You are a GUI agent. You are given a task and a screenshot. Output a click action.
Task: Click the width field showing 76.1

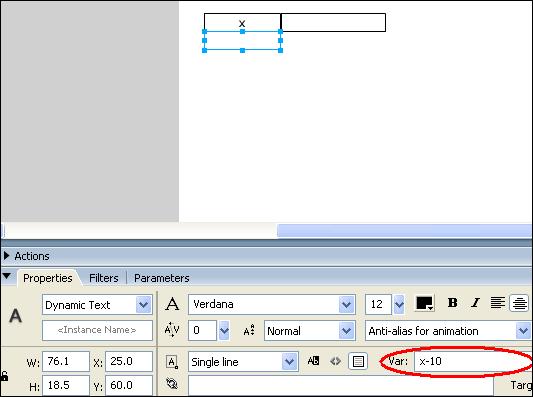click(x=66, y=361)
